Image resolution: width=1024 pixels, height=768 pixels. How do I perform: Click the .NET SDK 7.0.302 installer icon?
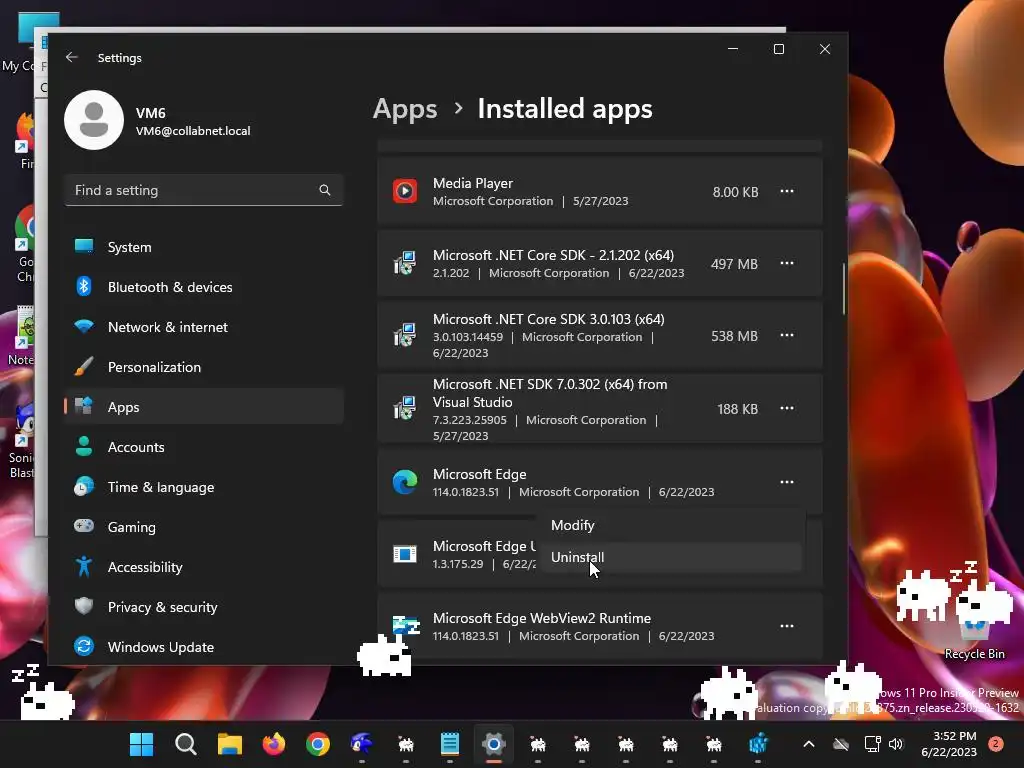(405, 408)
